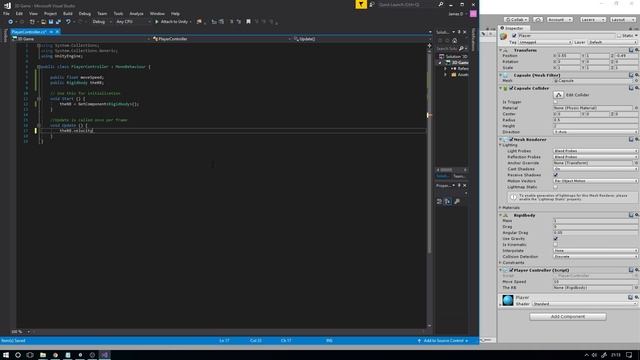The image size is (640, 360).
Task: Disable the Capsule Collider component checkbox
Action: click(x=511, y=88)
